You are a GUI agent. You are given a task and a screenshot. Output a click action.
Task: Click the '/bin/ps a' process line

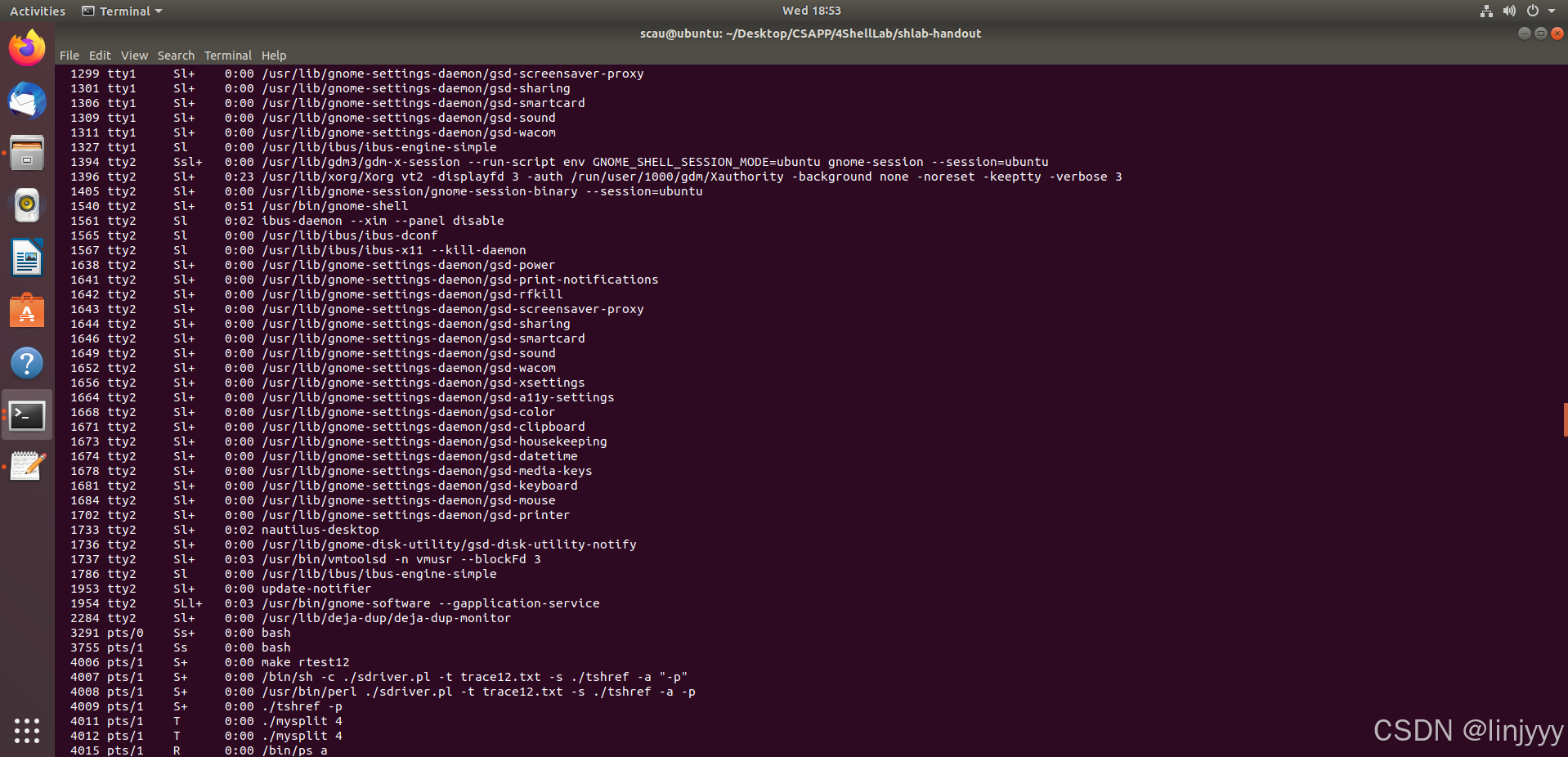tap(199, 750)
